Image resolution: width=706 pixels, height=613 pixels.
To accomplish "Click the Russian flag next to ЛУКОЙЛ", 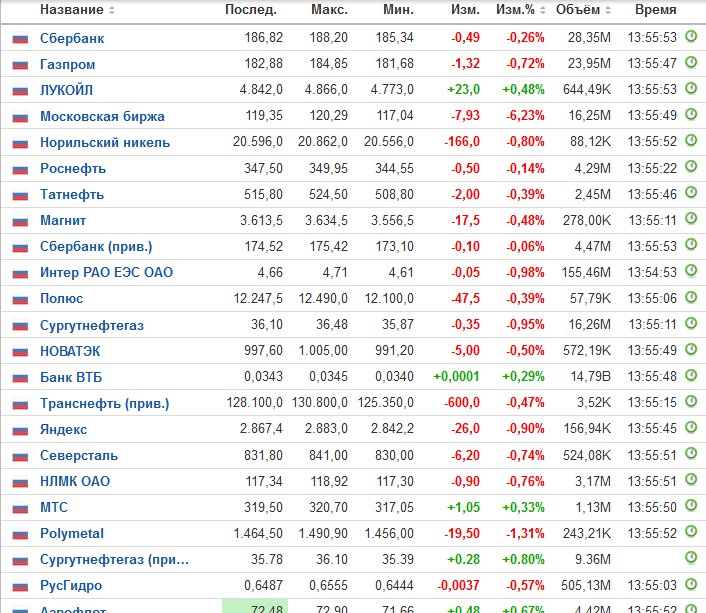I will [x=20, y=91].
